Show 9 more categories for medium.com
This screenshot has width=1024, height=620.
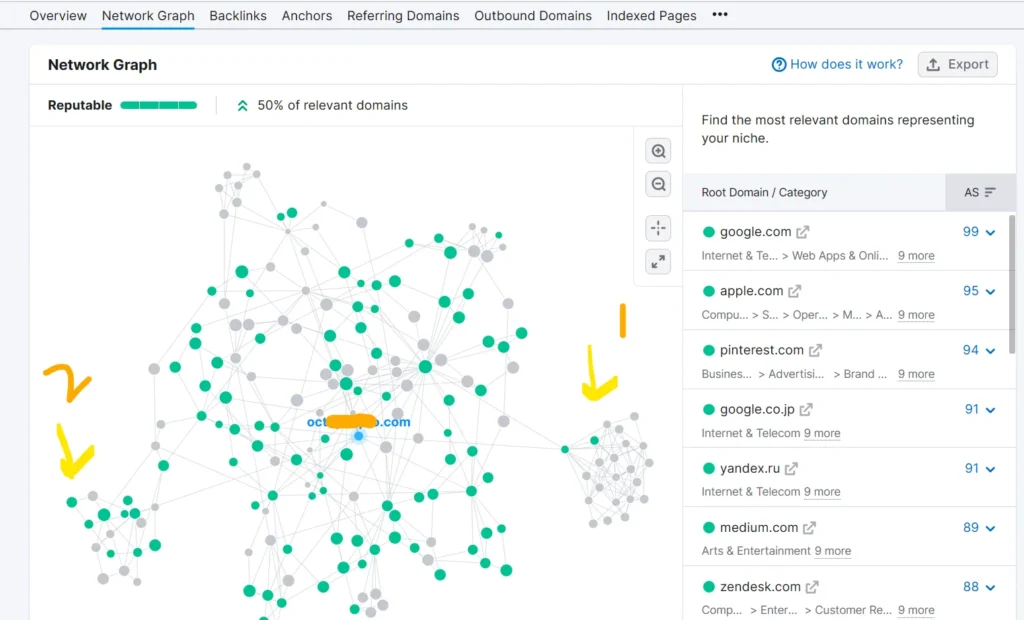click(x=833, y=551)
